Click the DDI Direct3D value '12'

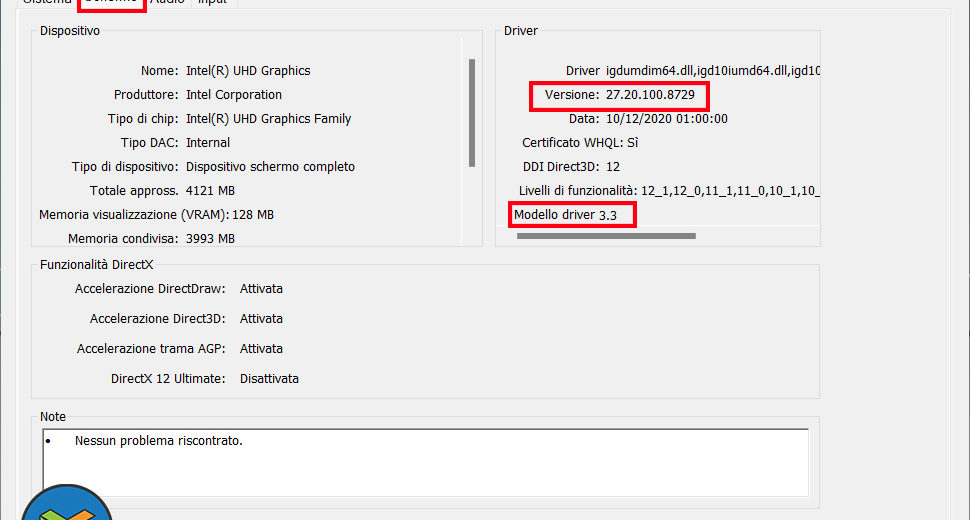613,167
